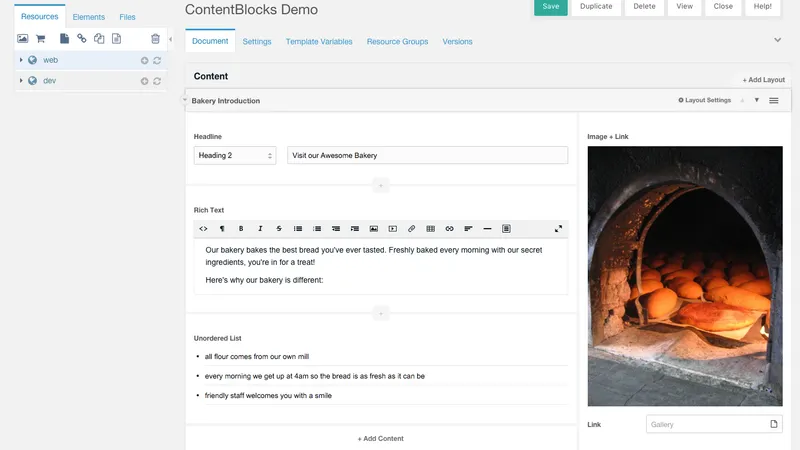
Task: Open paragraph formatting in Rich Text toolbar
Action: pos(222,229)
